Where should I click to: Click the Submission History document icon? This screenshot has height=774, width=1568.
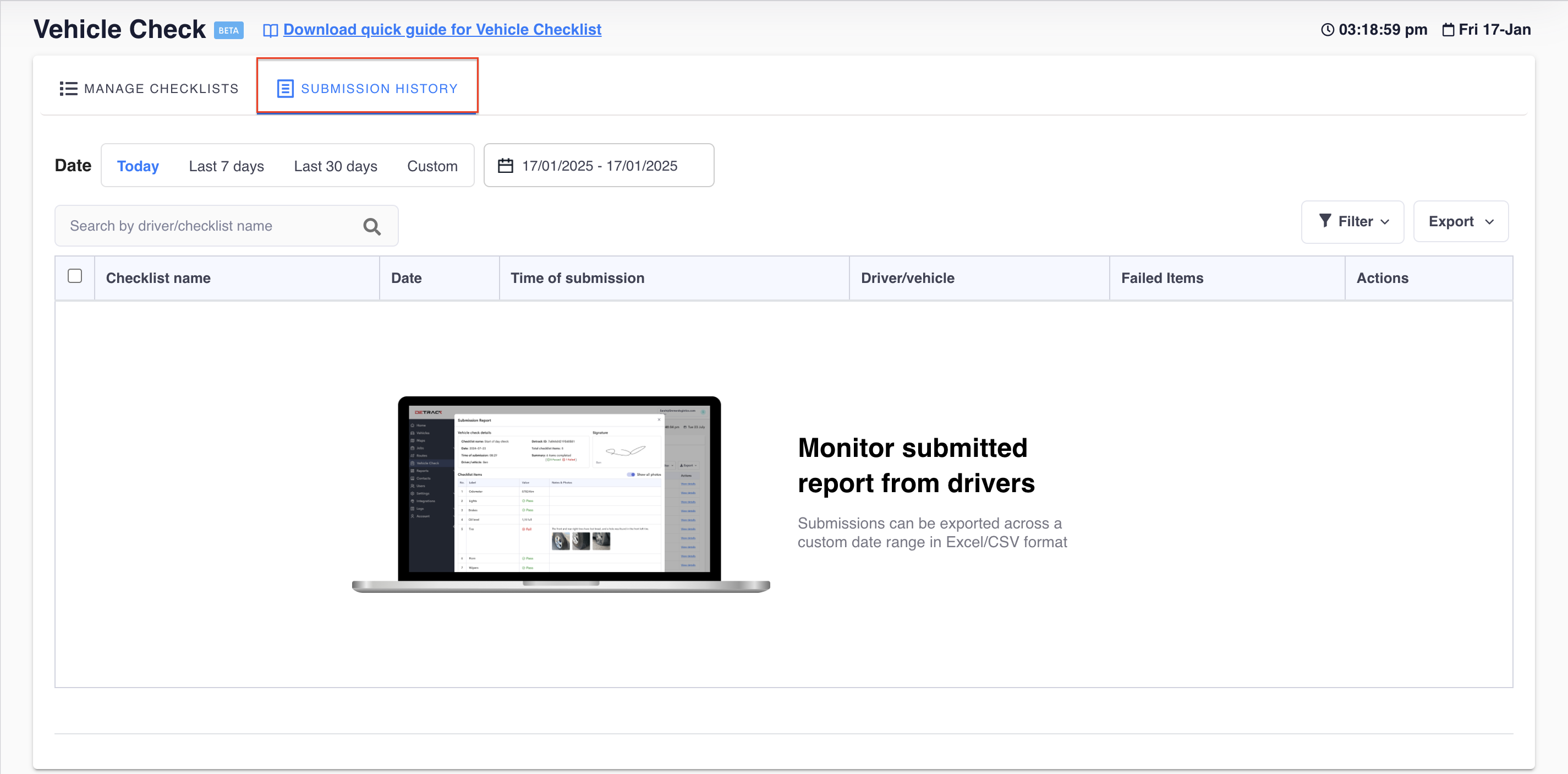click(x=285, y=89)
